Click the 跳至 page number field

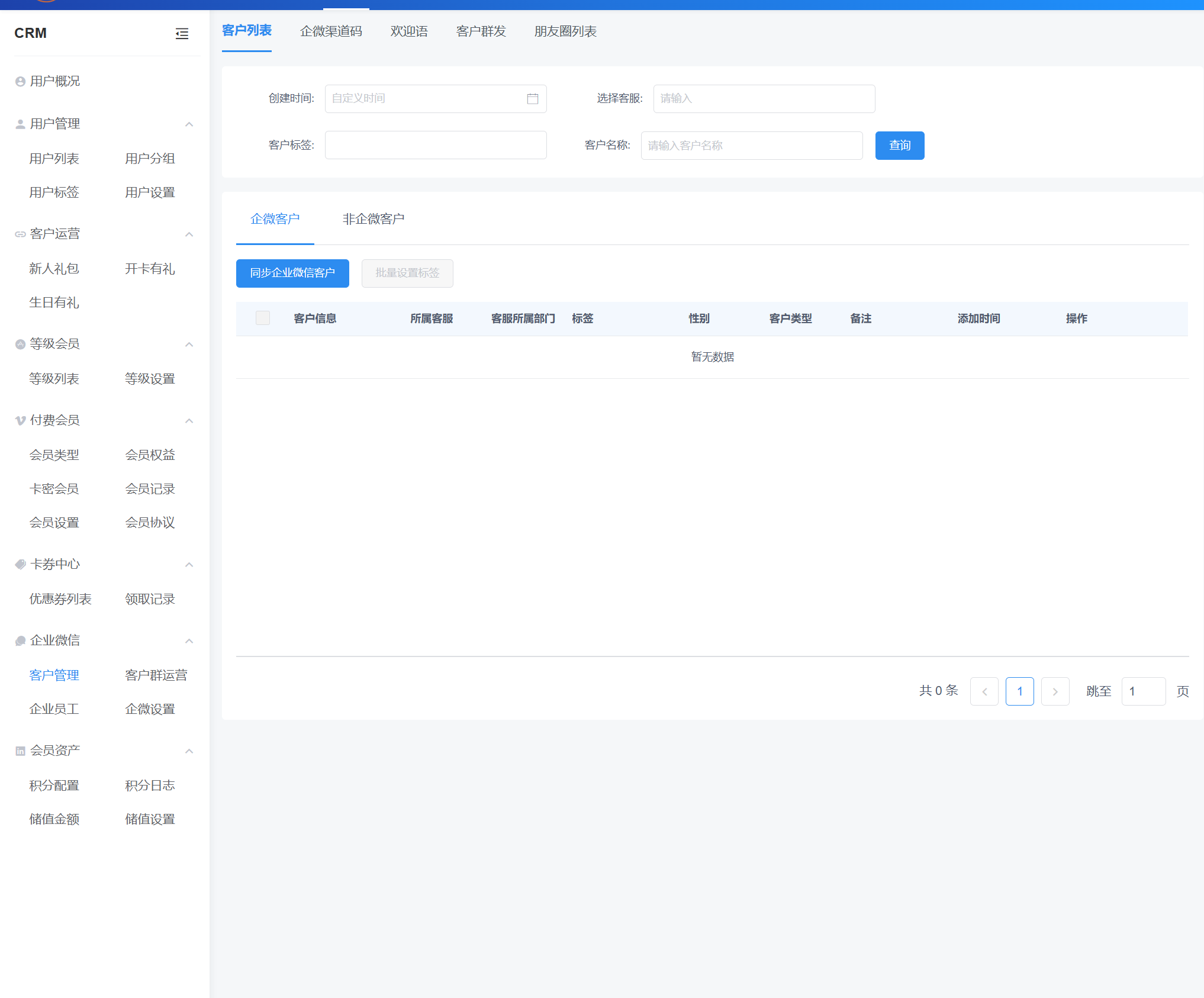tap(1144, 691)
